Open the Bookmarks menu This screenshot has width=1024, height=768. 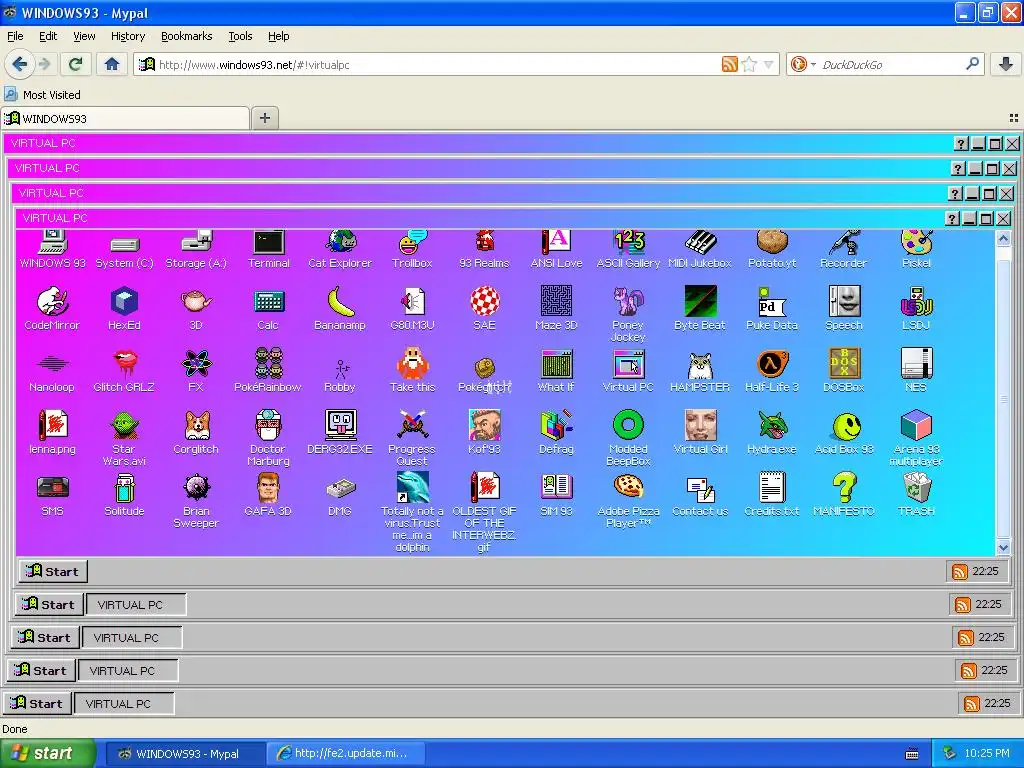(186, 36)
